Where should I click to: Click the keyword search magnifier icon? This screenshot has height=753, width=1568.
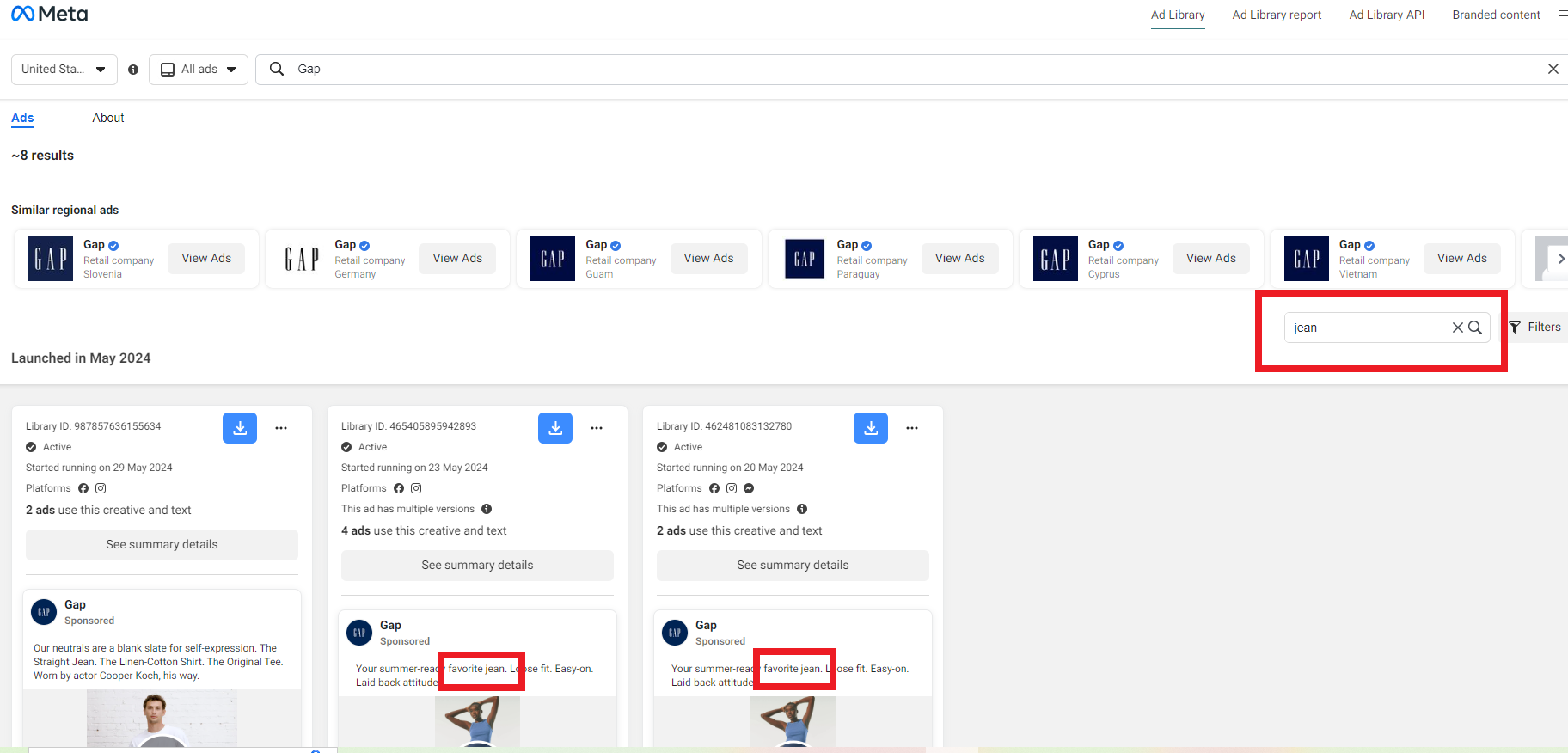1475,328
